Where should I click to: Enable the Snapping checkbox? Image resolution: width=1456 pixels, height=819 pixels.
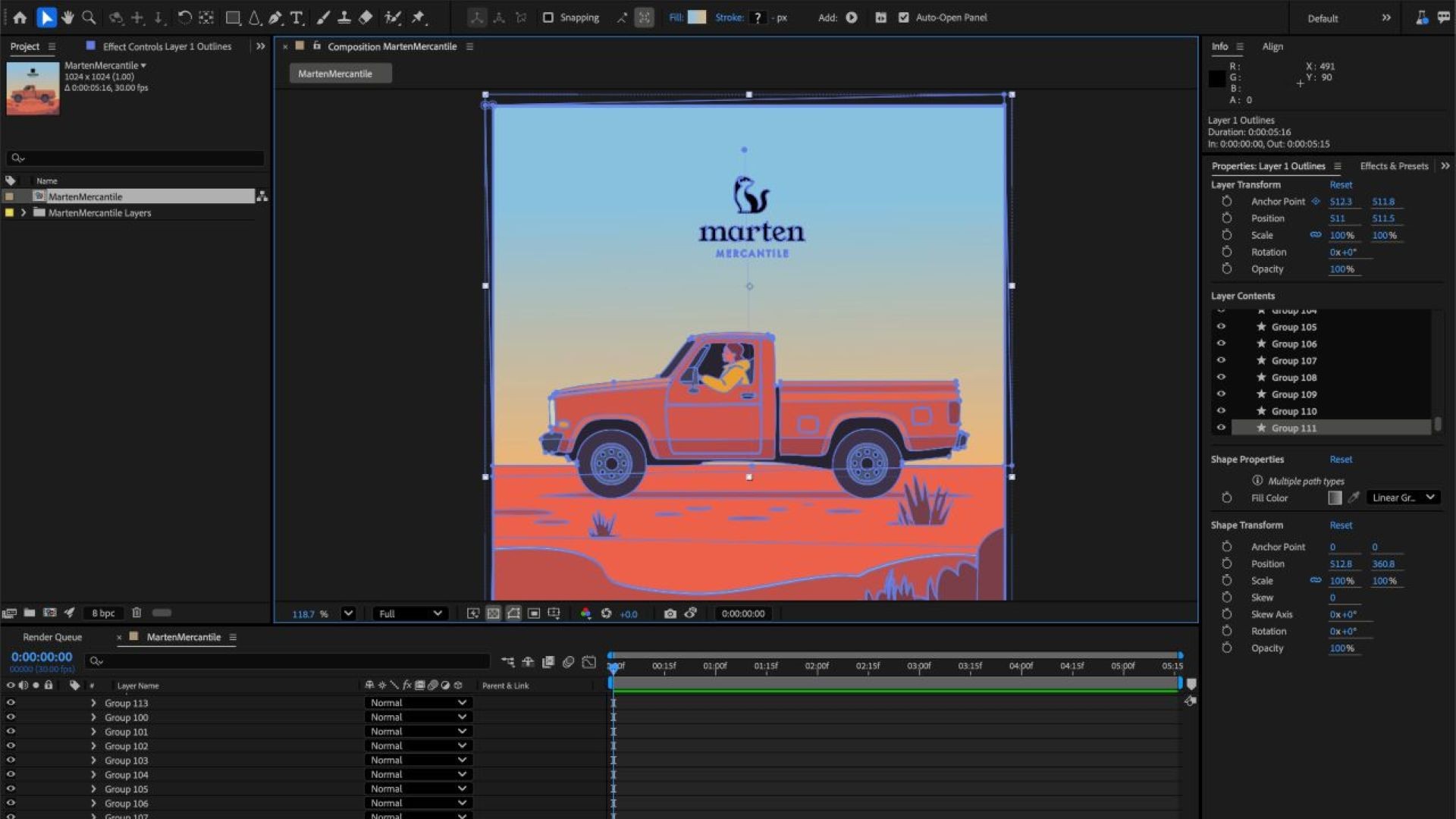(x=548, y=17)
